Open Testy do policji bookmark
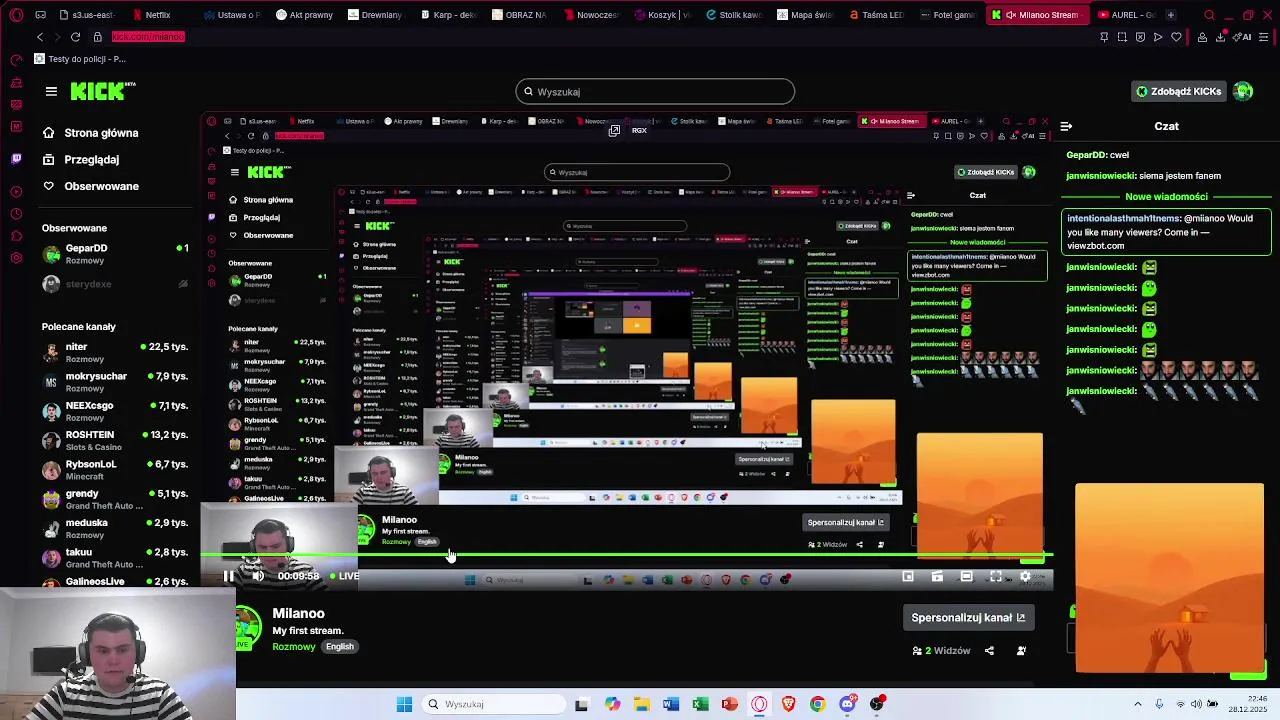The width and height of the screenshot is (1280, 720). point(80,59)
